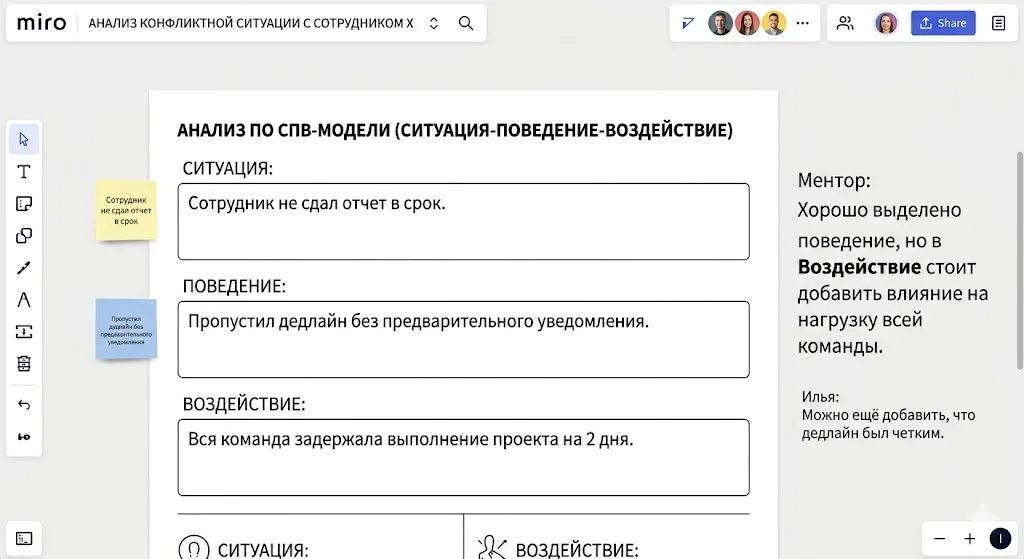Select the Shapes tool

(24, 236)
